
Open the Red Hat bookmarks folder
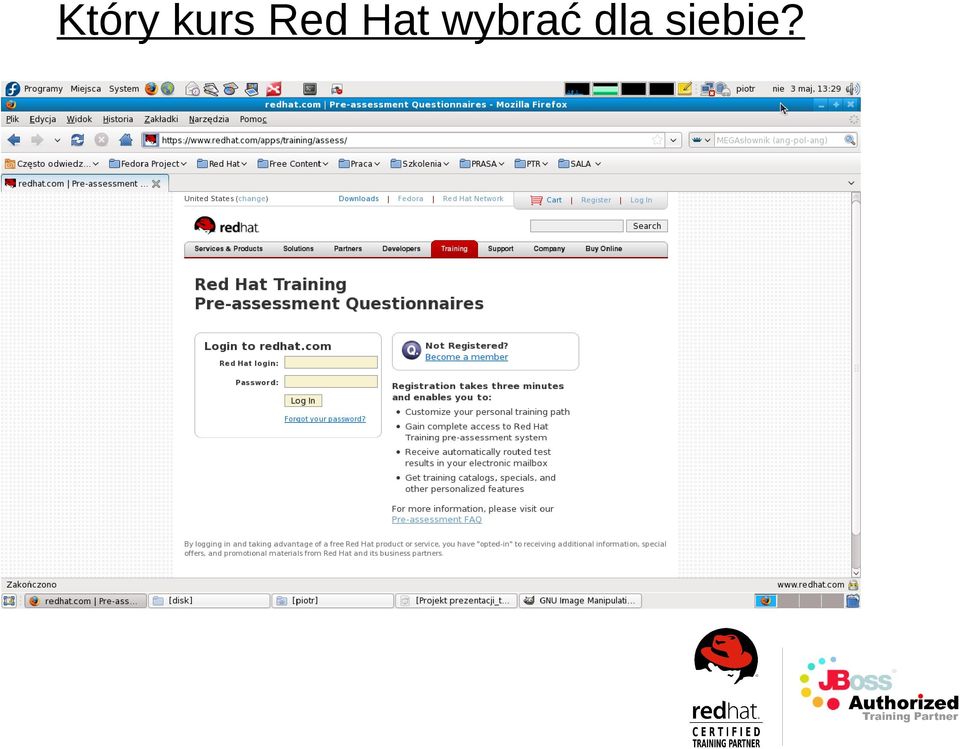[222, 164]
